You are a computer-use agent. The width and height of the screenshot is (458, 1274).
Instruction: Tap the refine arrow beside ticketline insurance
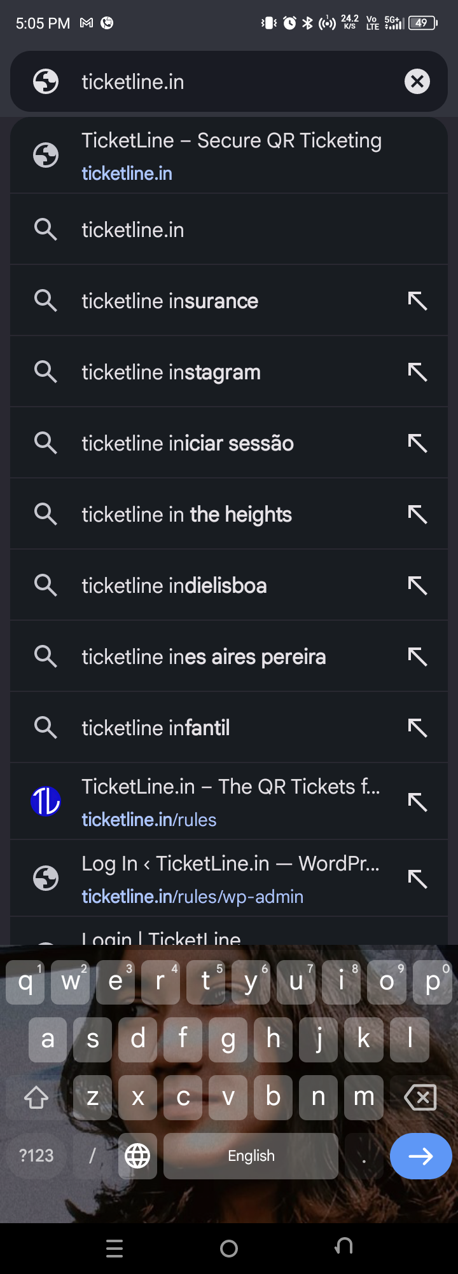(x=417, y=301)
